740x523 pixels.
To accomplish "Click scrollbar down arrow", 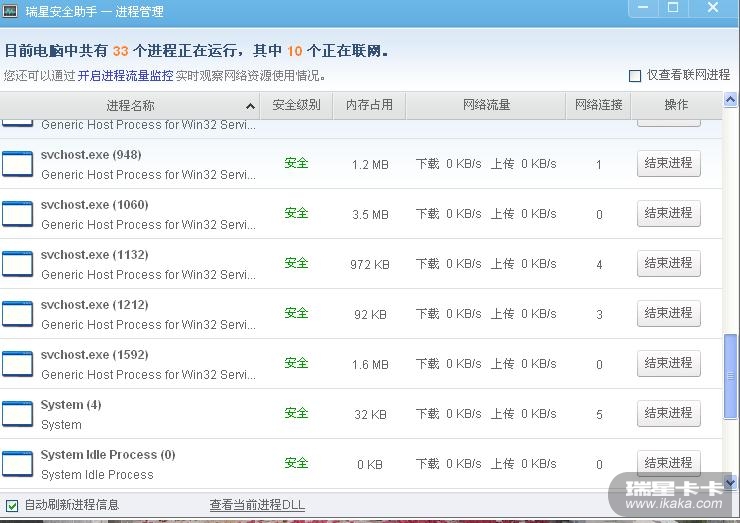I will [730, 482].
